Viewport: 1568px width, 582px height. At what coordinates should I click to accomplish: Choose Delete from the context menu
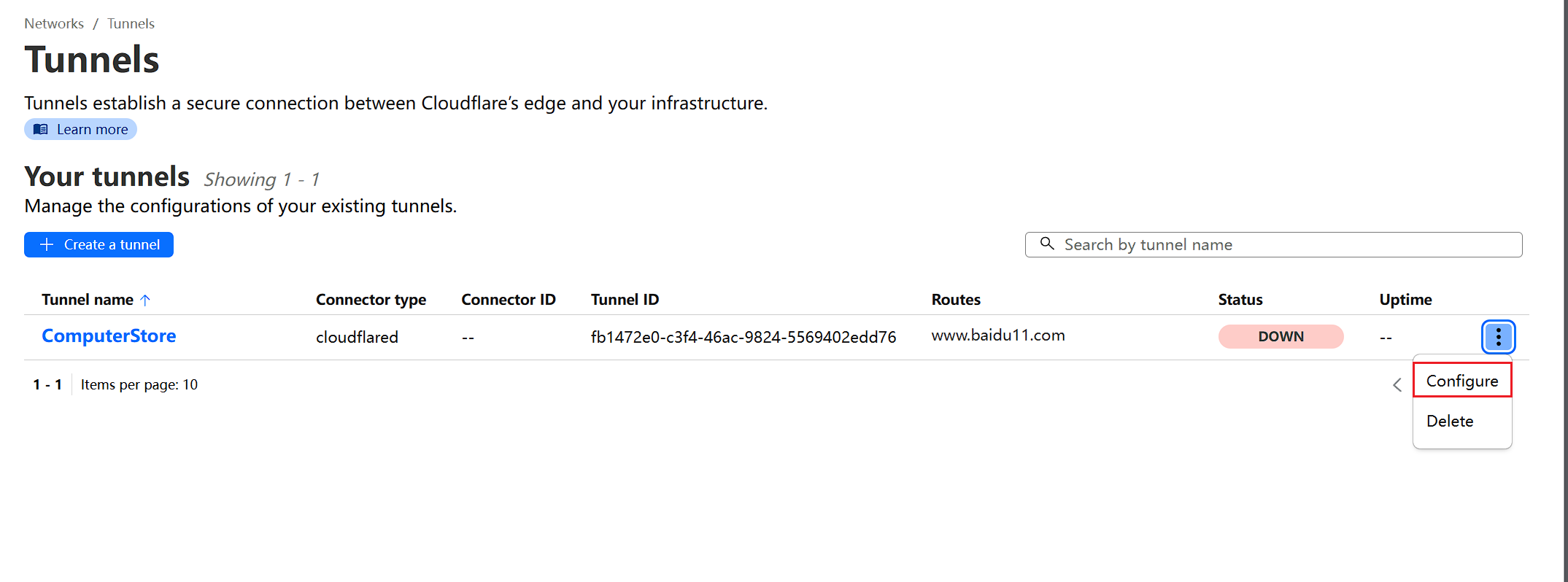pos(1450,421)
